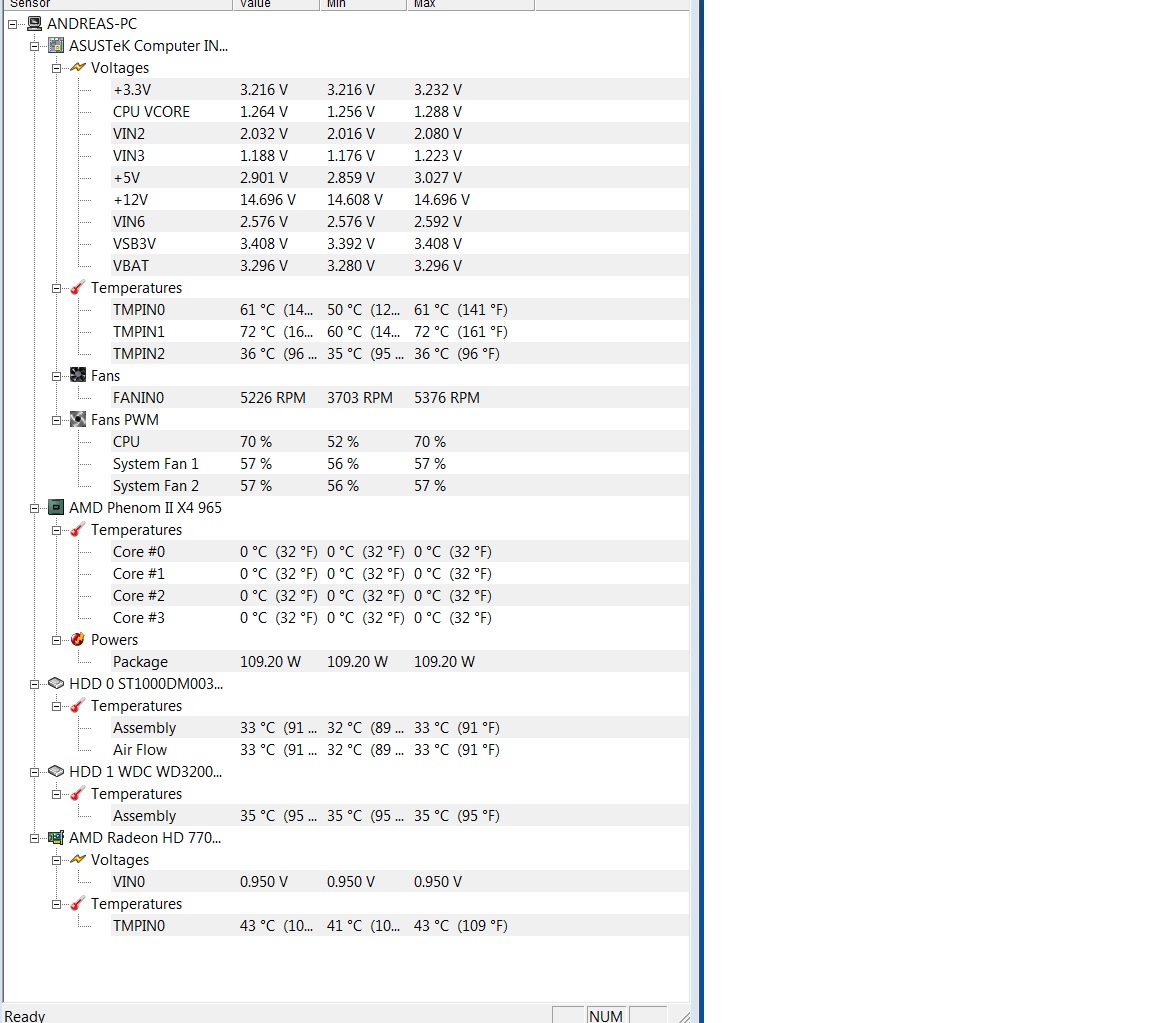Click the AMD Phenom II CPU chip icon
The width and height of the screenshot is (1152, 1023).
[56, 508]
